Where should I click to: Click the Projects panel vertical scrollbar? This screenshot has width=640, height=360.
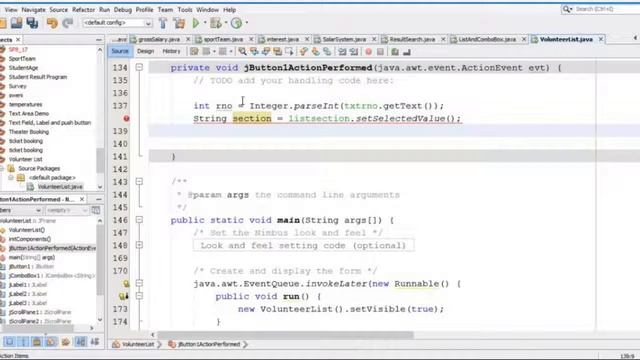tap(100, 161)
